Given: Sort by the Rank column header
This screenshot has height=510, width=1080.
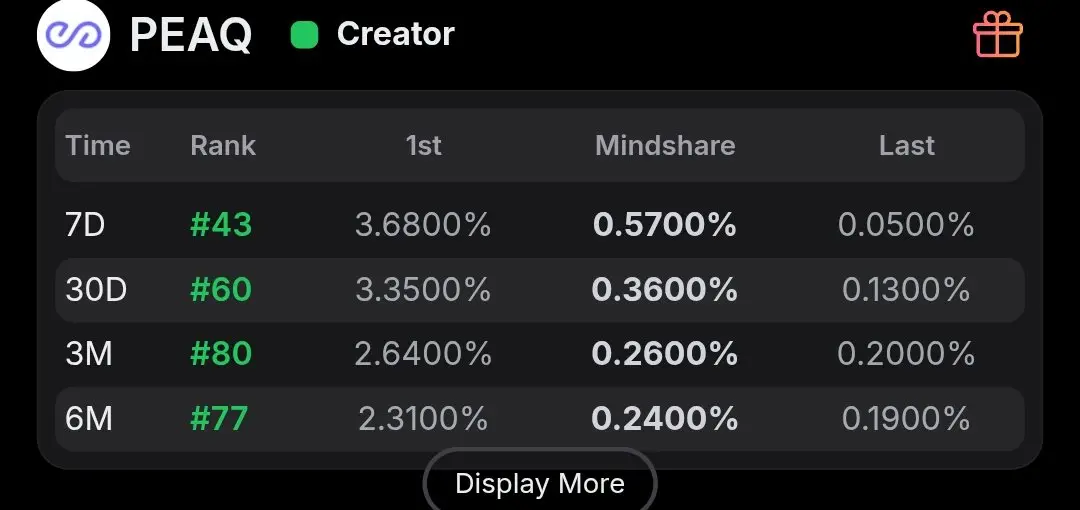Looking at the screenshot, I should [x=223, y=145].
